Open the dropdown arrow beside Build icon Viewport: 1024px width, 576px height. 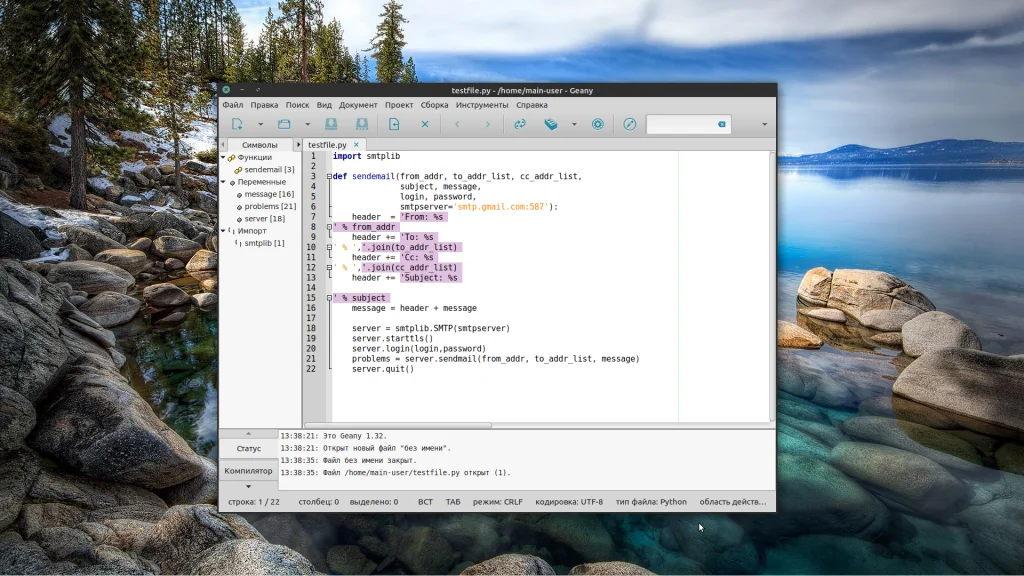(x=574, y=124)
